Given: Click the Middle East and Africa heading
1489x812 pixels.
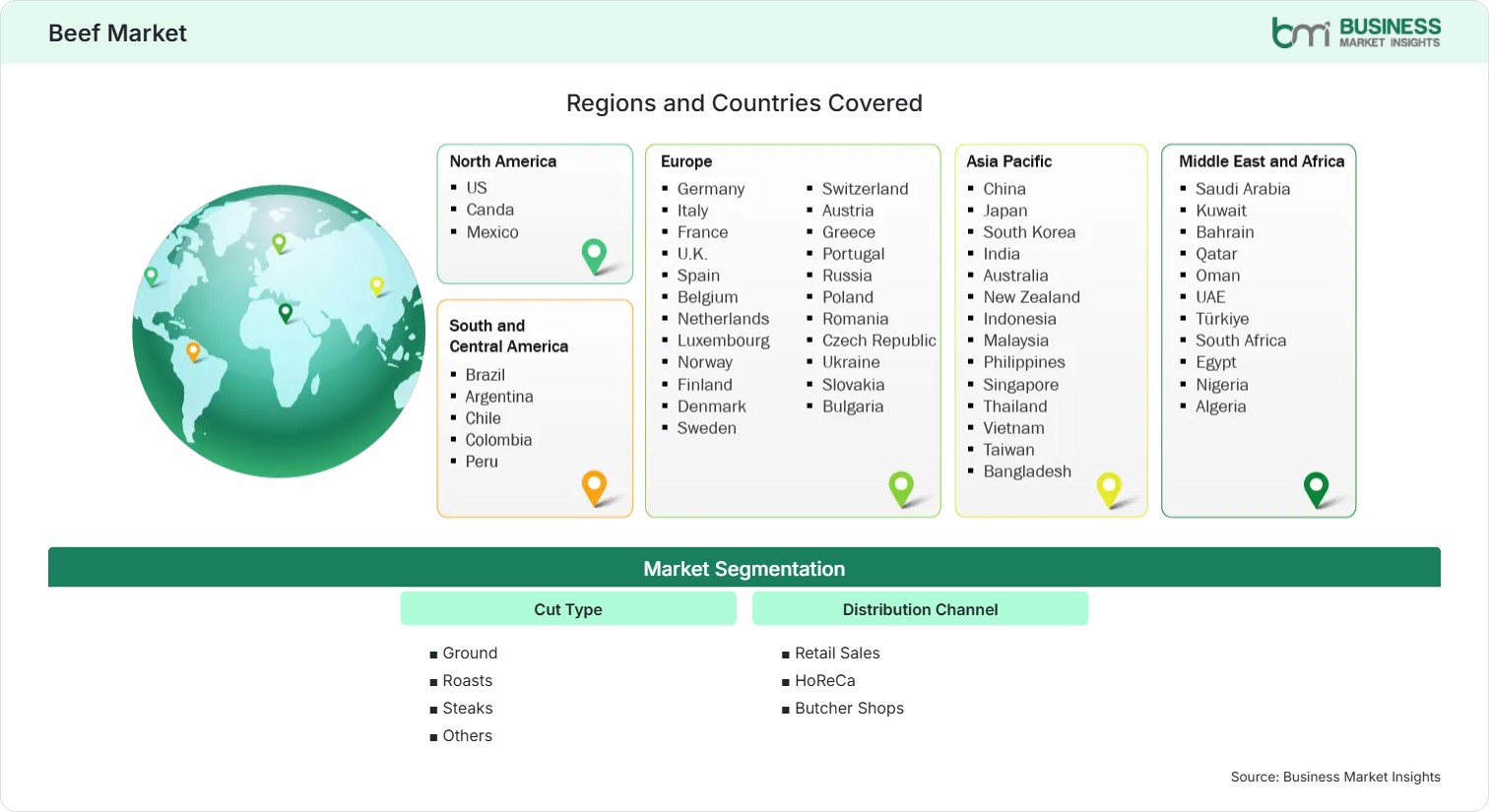Looking at the screenshot, I should click(x=1262, y=161).
